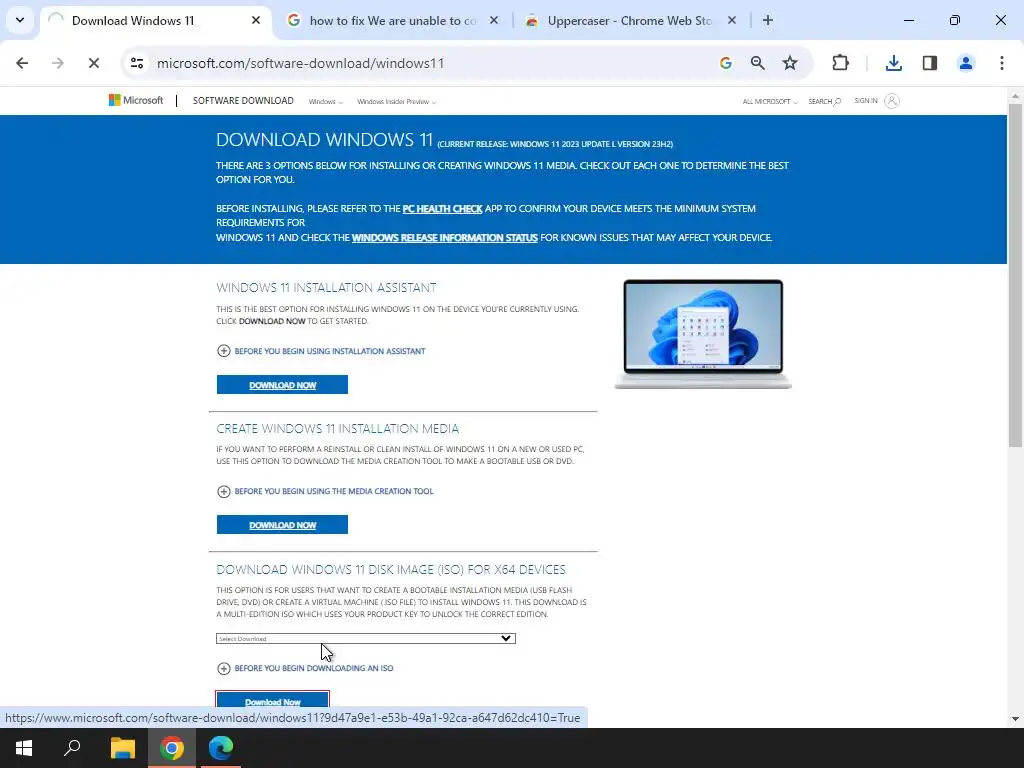
Task: Open the Chrome profile avatar
Action: 966,63
